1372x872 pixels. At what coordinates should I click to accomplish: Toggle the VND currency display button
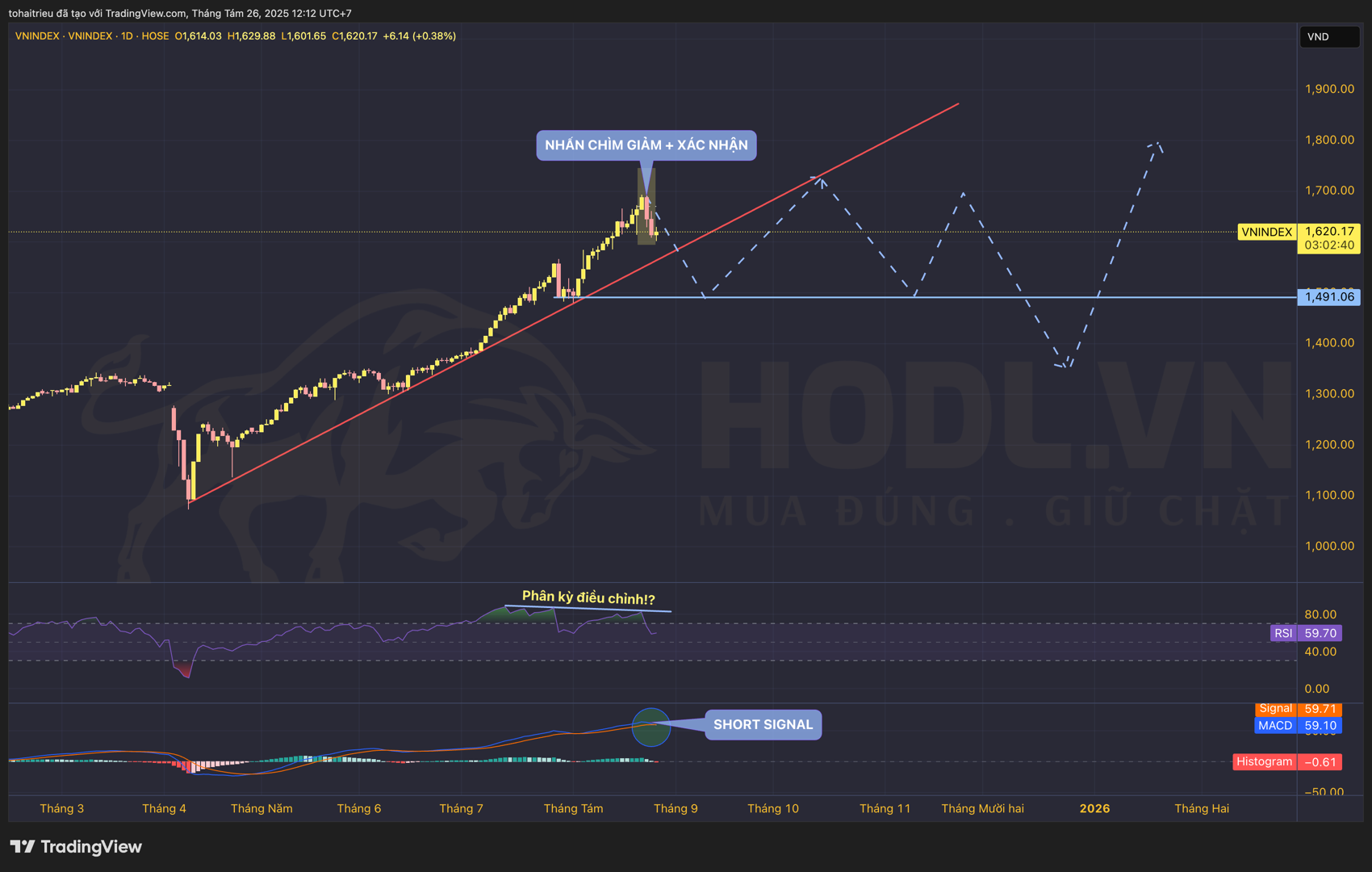point(1330,36)
